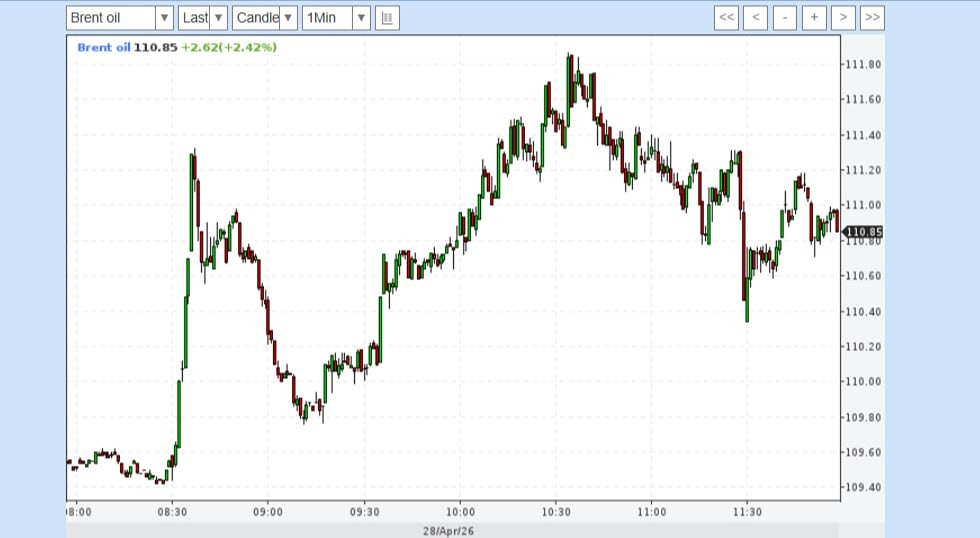Click the 111.60 price axis label
The height and width of the screenshot is (538, 980).
pos(863,99)
